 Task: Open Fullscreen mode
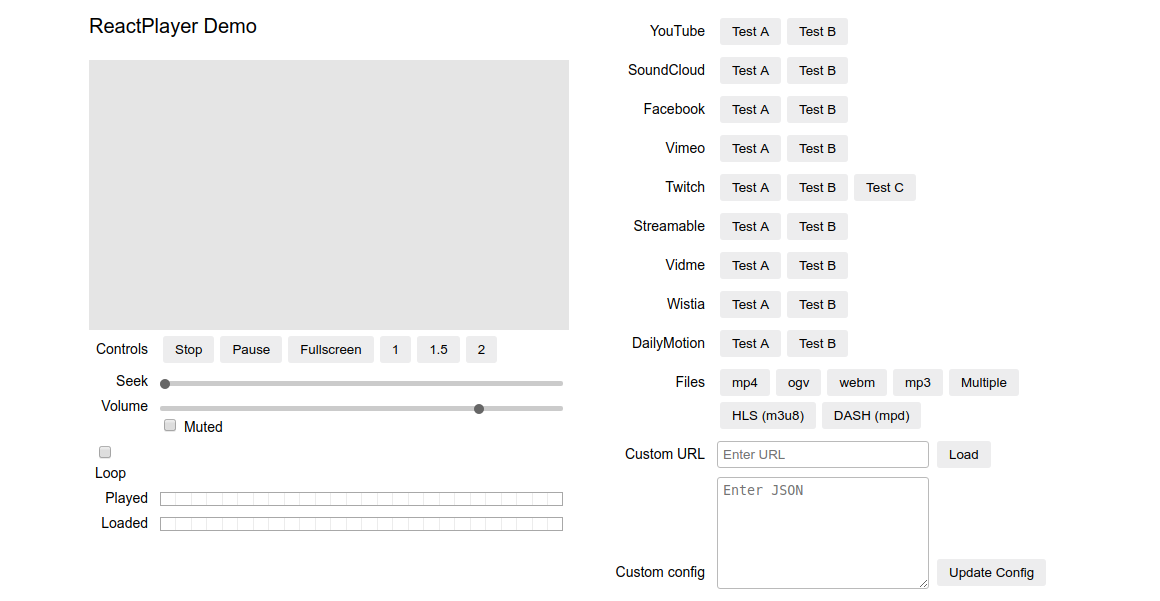point(331,349)
